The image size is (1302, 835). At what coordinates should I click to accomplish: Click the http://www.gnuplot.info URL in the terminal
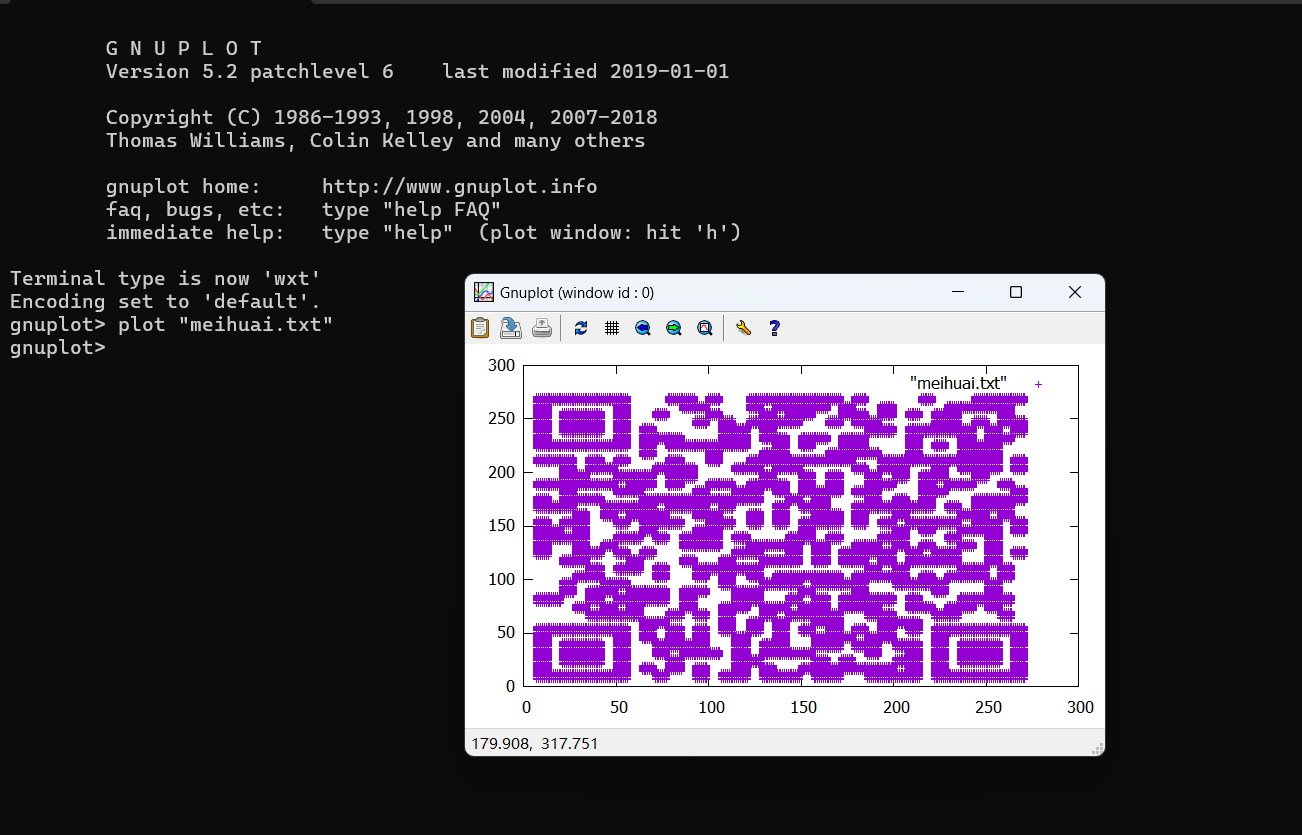[460, 187]
